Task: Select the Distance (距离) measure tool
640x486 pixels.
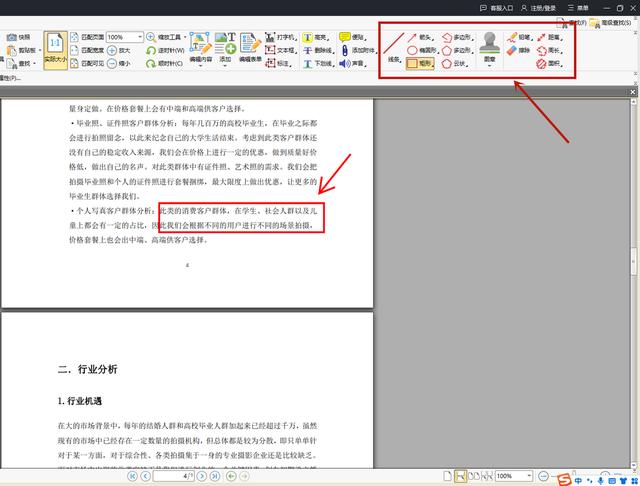Action: click(550, 38)
